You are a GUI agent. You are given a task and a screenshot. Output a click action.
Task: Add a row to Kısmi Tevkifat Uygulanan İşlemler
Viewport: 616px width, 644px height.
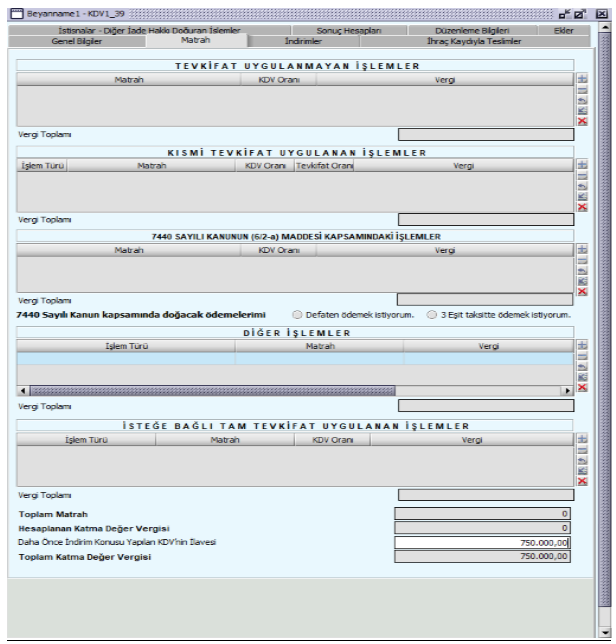coord(583,165)
